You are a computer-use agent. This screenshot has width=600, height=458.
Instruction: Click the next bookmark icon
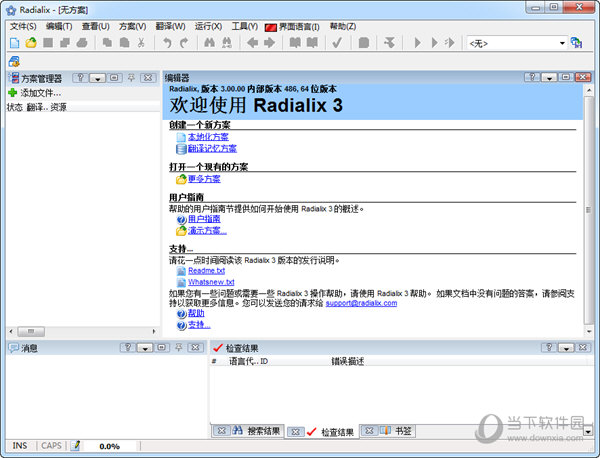[312, 42]
